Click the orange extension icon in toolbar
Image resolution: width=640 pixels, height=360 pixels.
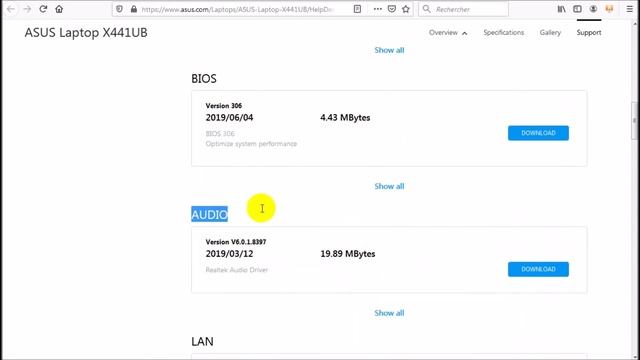(609, 9)
